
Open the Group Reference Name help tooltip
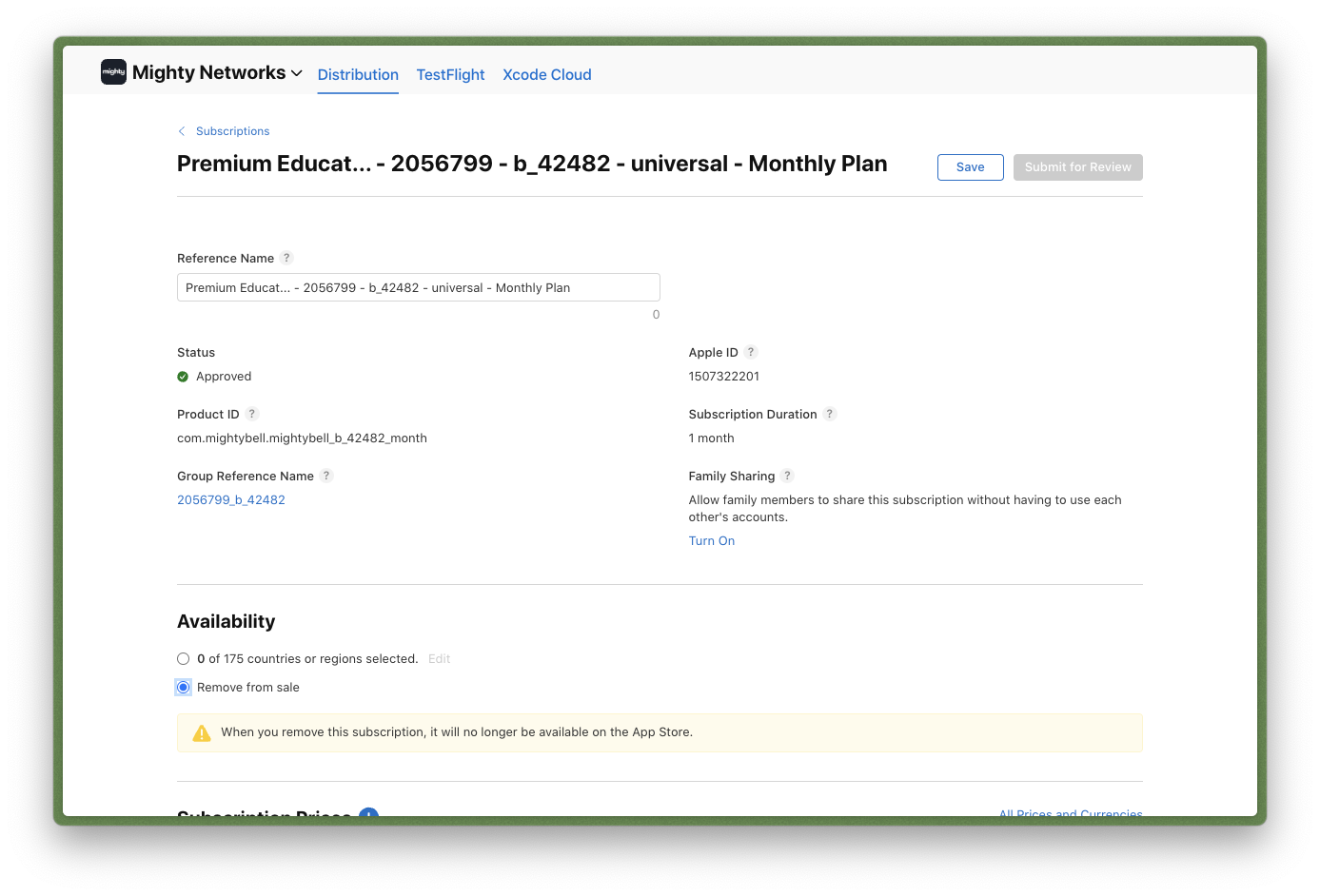pyautogui.click(x=326, y=476)
